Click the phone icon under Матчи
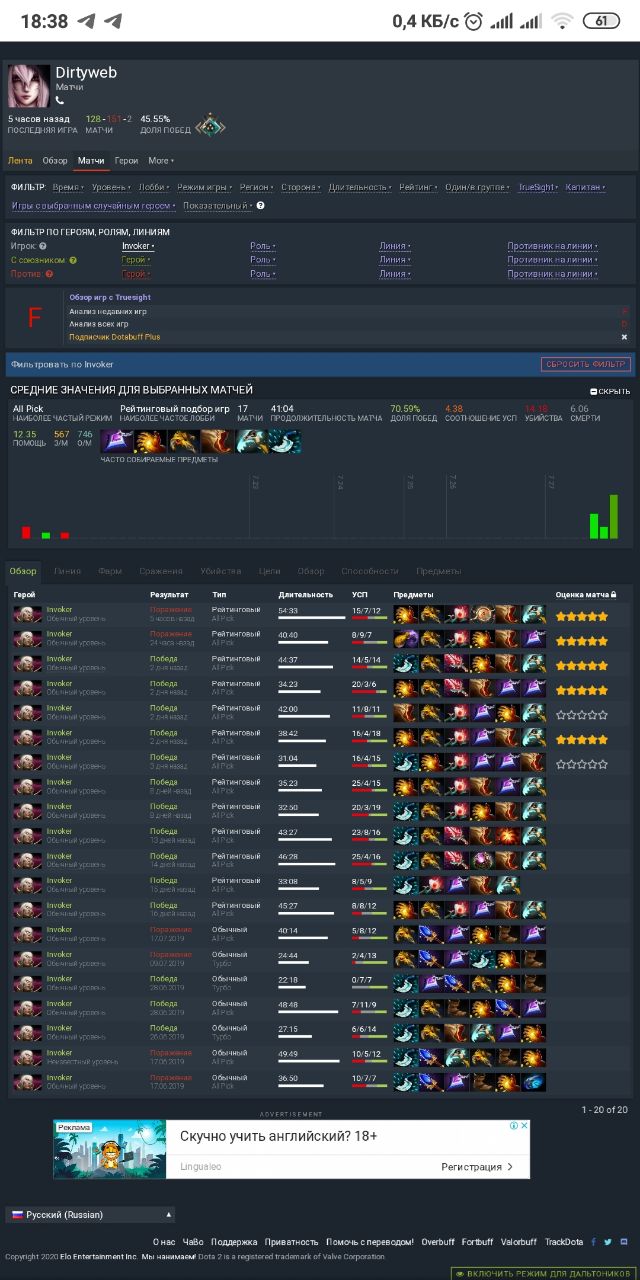The width and height of the screenshot is (640, 1280). click(x=59, y=100)
